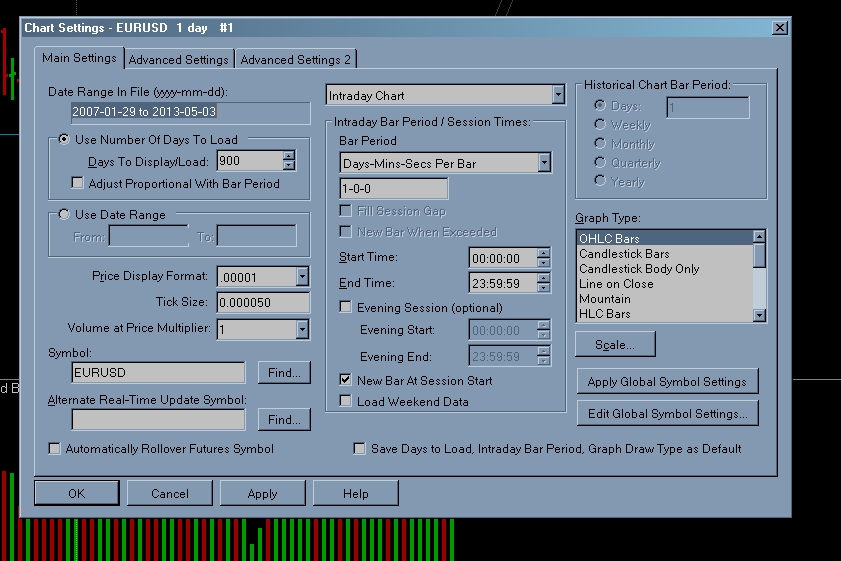The image size is (841, 561).
Task: Open the Price Display Format dropdown
Action: pyautogui.click(x=302, y=277)
